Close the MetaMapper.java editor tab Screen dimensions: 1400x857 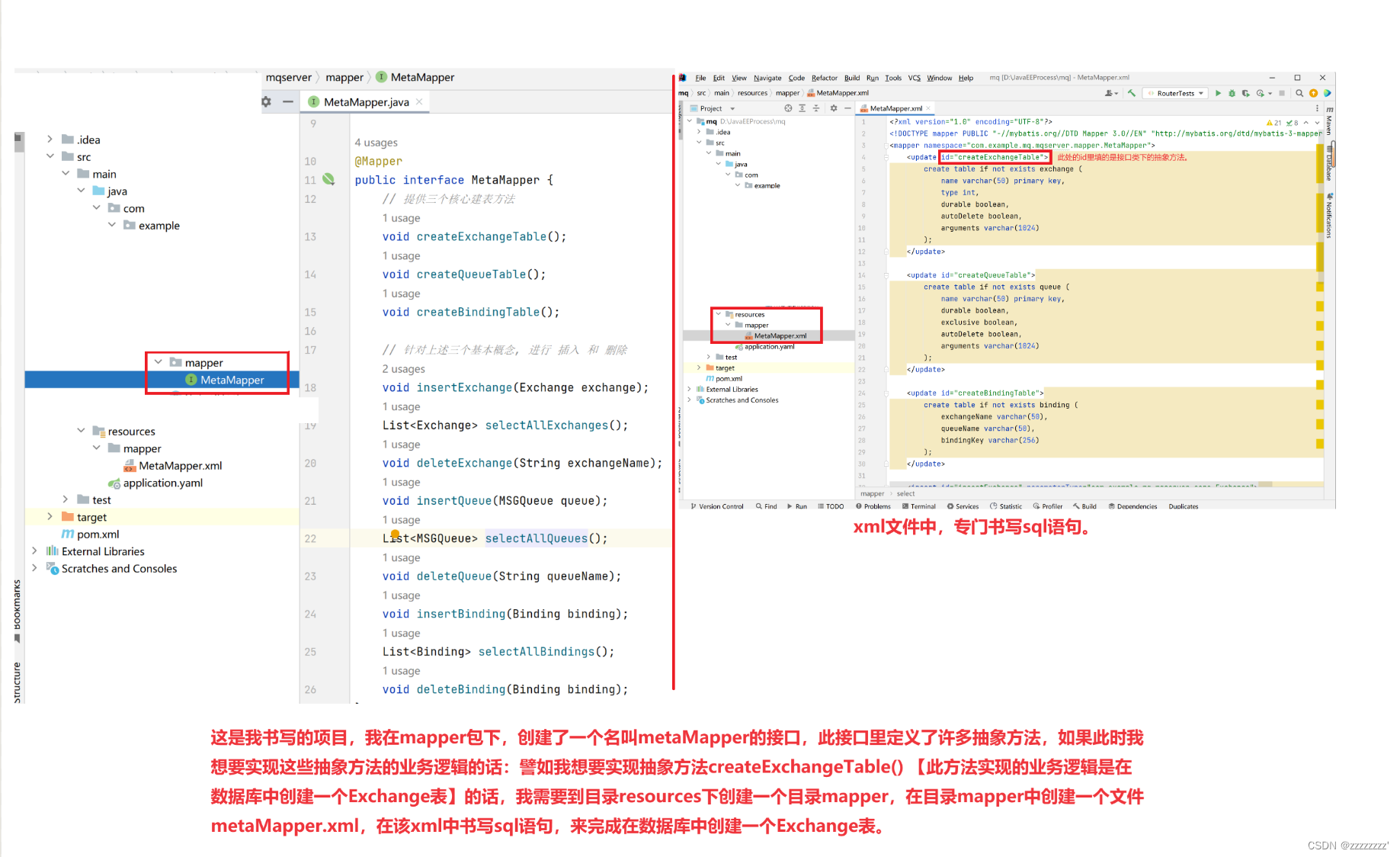(419, 101)
